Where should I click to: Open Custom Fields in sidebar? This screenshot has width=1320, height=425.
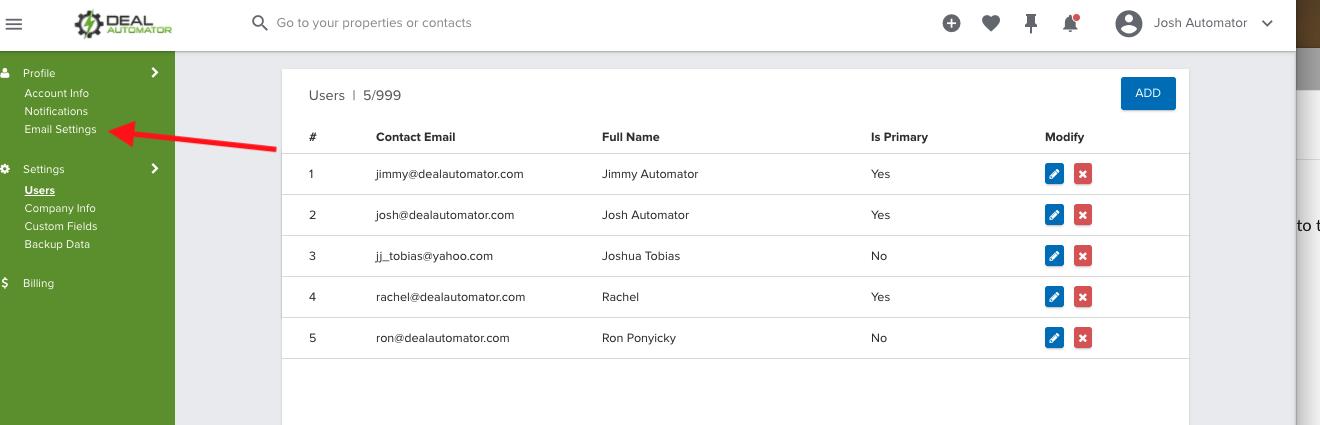pyautogui.click(x=61, y=226)
